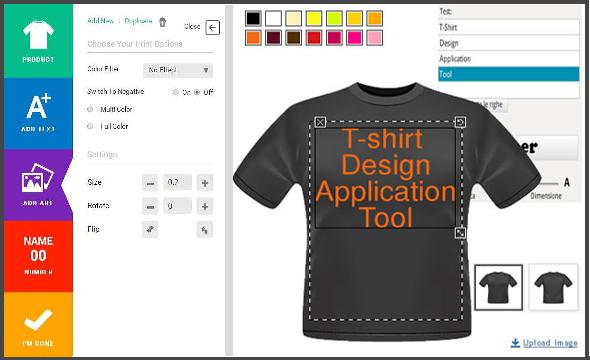Select the Application text line
This screenshot has height=360, width=590.
click(x=509, y=59)
